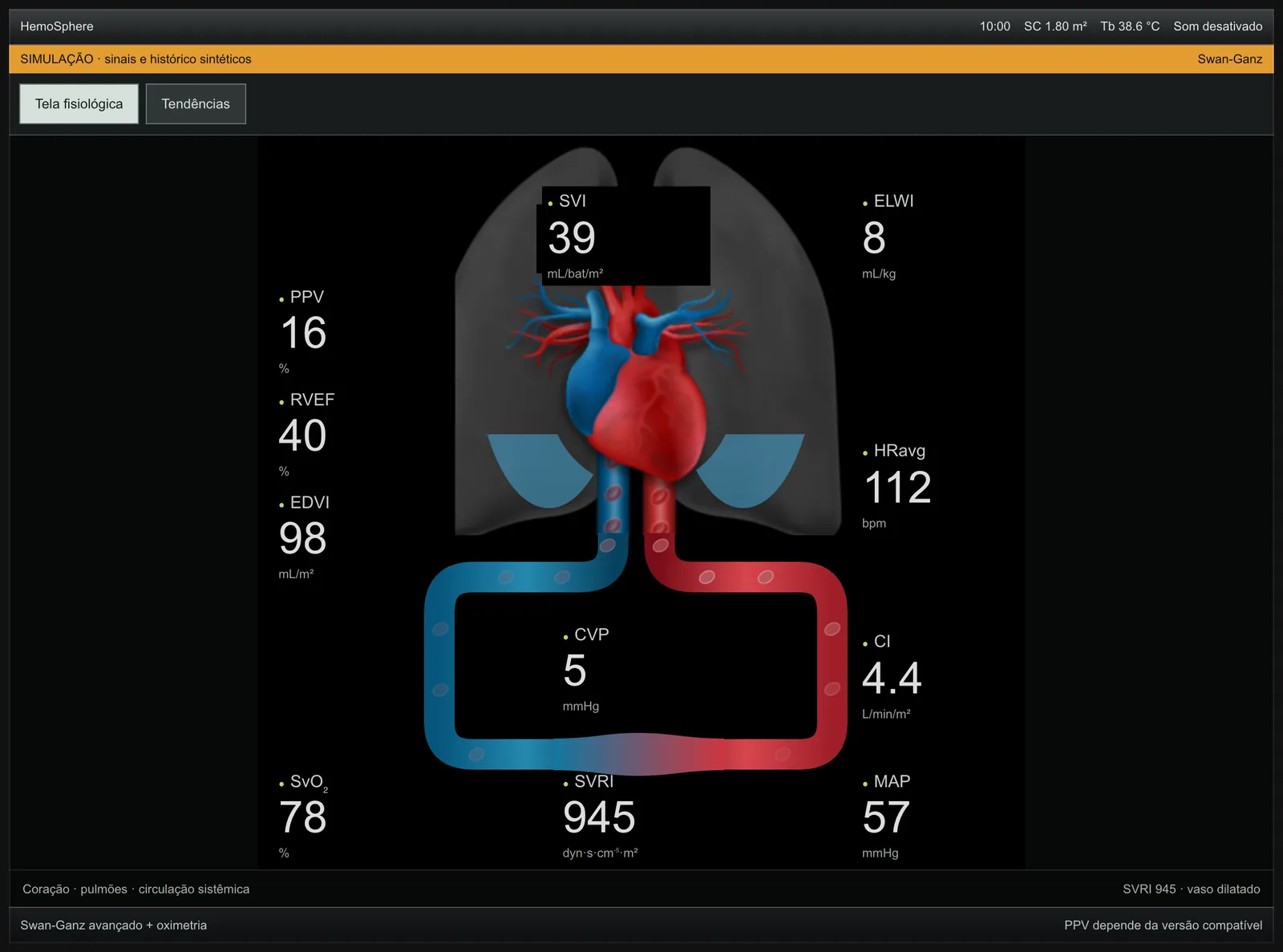1283x952 pixels.
Task: Select the ELWI 8 mL/kg readout
Action: [888, 236]
